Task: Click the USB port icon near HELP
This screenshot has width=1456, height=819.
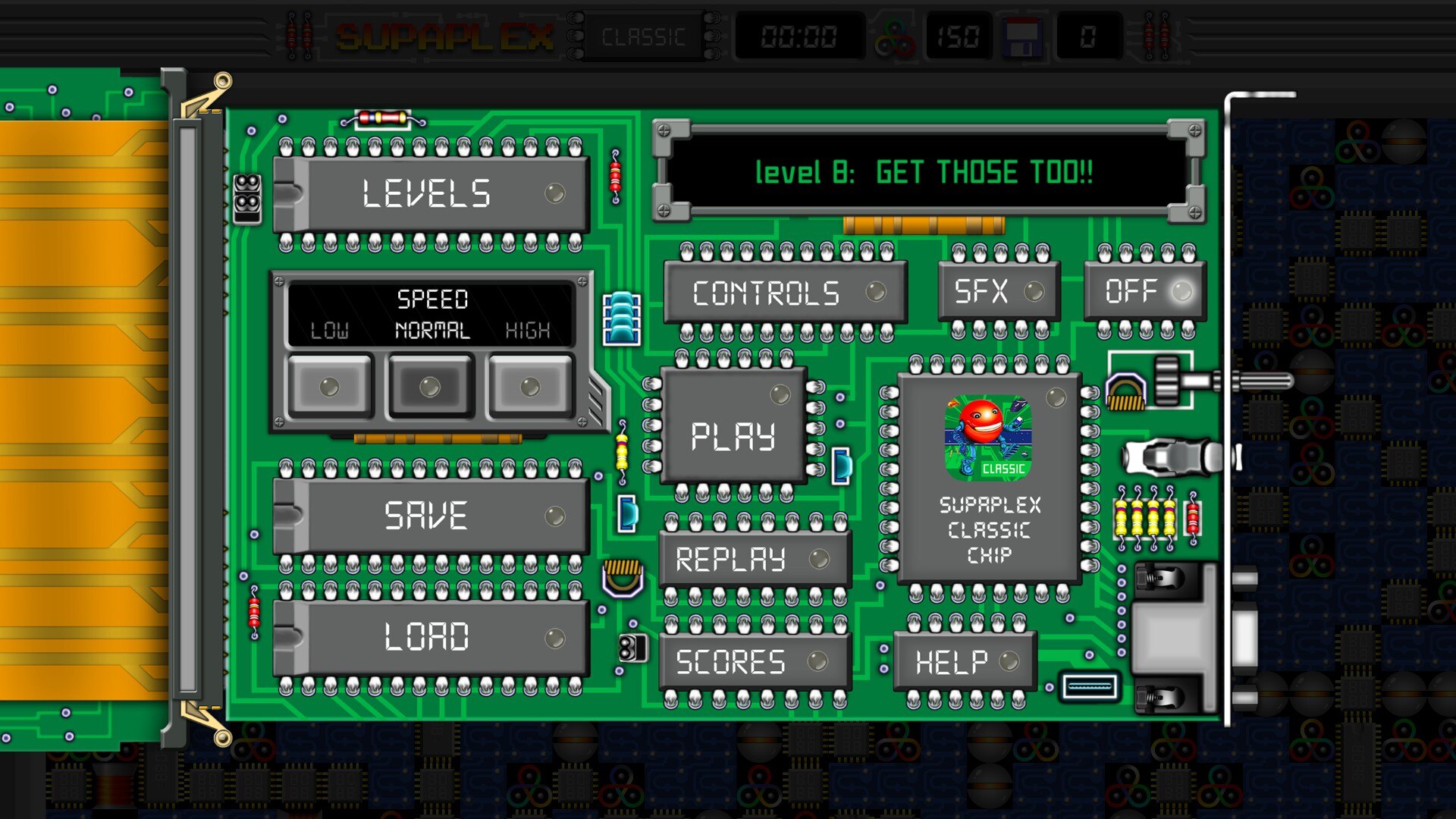Action: pyautogui.click(x=1090, y=687)
